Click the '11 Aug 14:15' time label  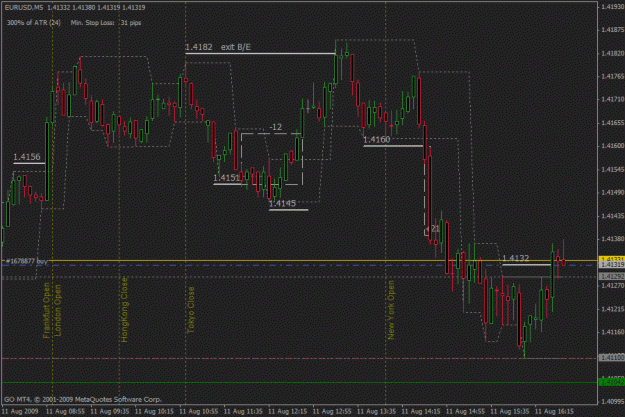point(421,411)
